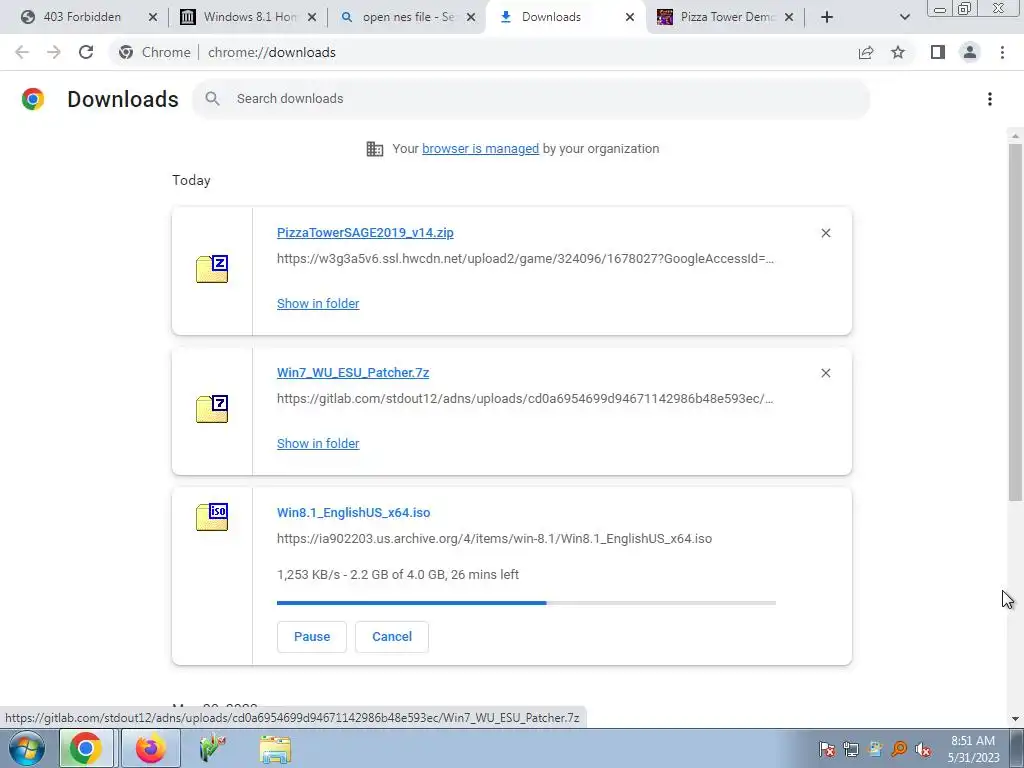Click the 1,253 KB/s download status text
1024x768 pixels.
pyautogui.click(x=398, y=575)
